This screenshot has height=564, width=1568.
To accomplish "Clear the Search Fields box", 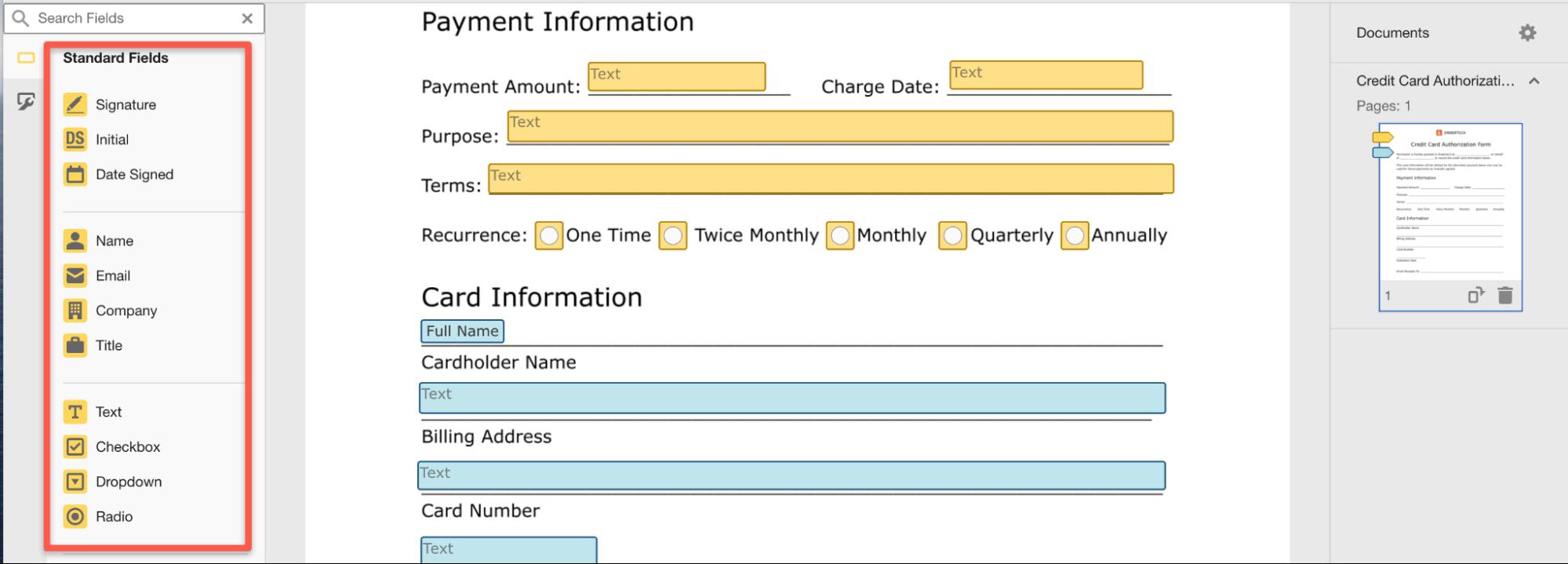I will point(247,18).
